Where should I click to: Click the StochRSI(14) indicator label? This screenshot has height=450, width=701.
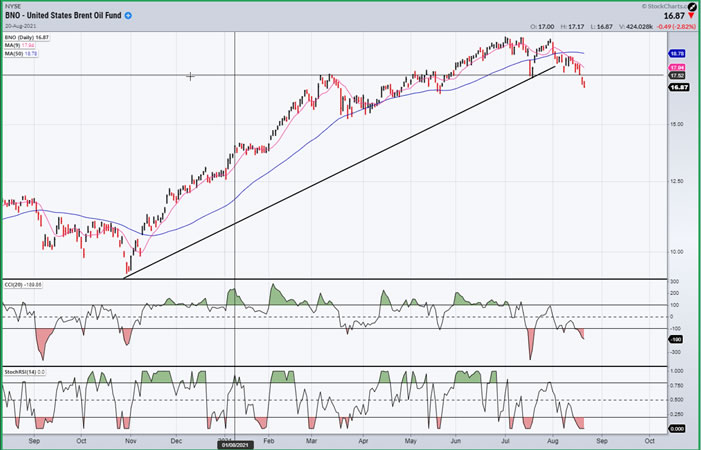(x=25, y=372)
